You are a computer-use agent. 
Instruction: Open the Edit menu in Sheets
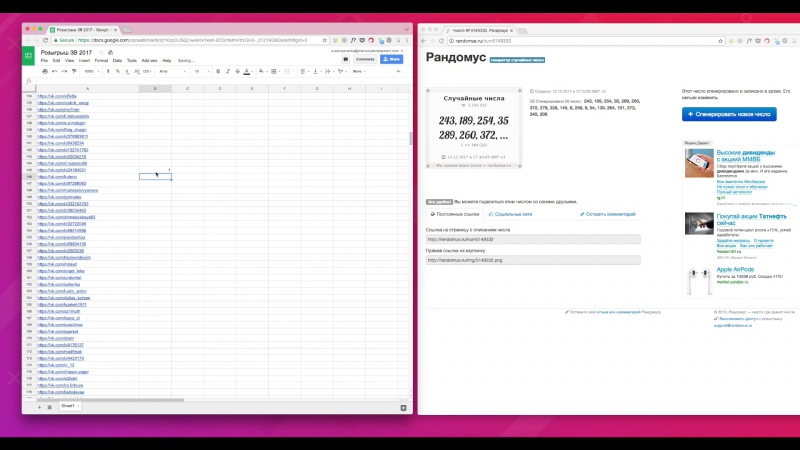pos(56,61)
